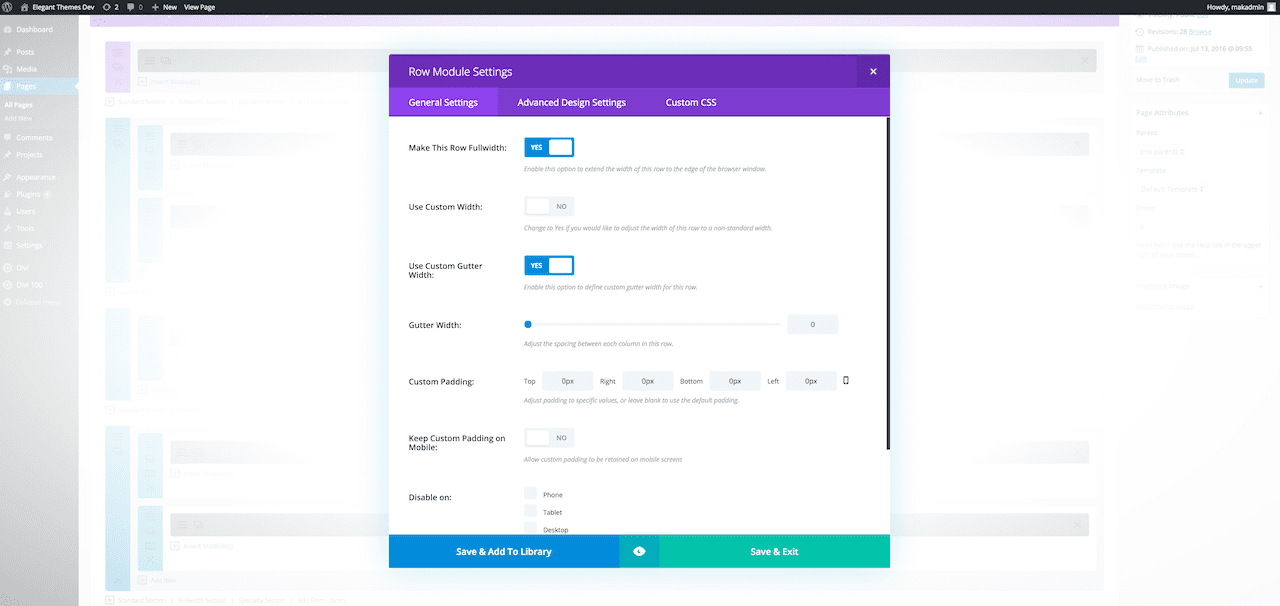Click View Page in the admin bar
This screenshot has width=1280, height=606.
[x=199, y=6]
